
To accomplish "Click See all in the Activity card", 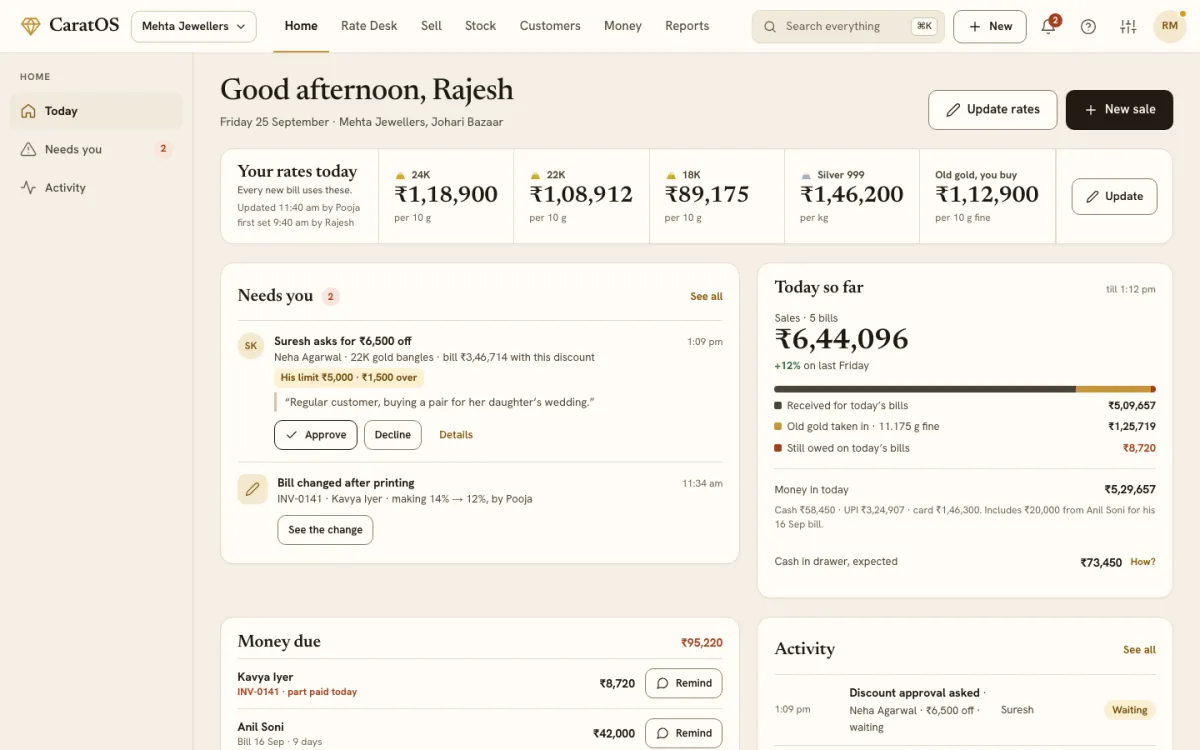I will (x=1139, y=649).
